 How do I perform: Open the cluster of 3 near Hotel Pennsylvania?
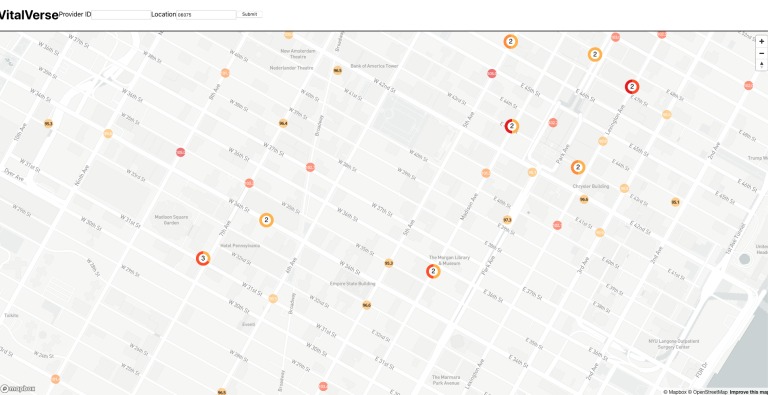[x=203, y=258]
